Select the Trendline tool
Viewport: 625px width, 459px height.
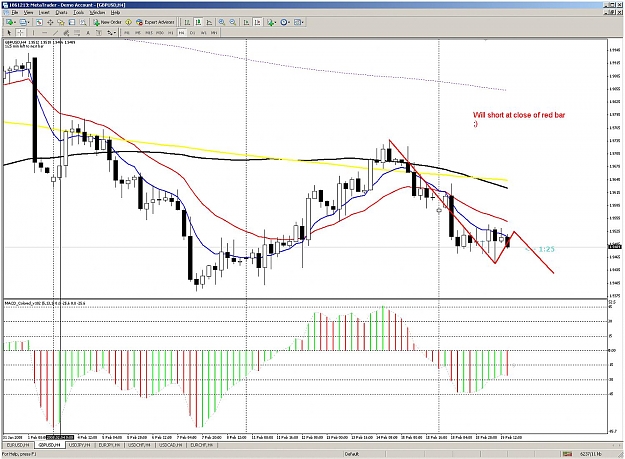[55, 33]
